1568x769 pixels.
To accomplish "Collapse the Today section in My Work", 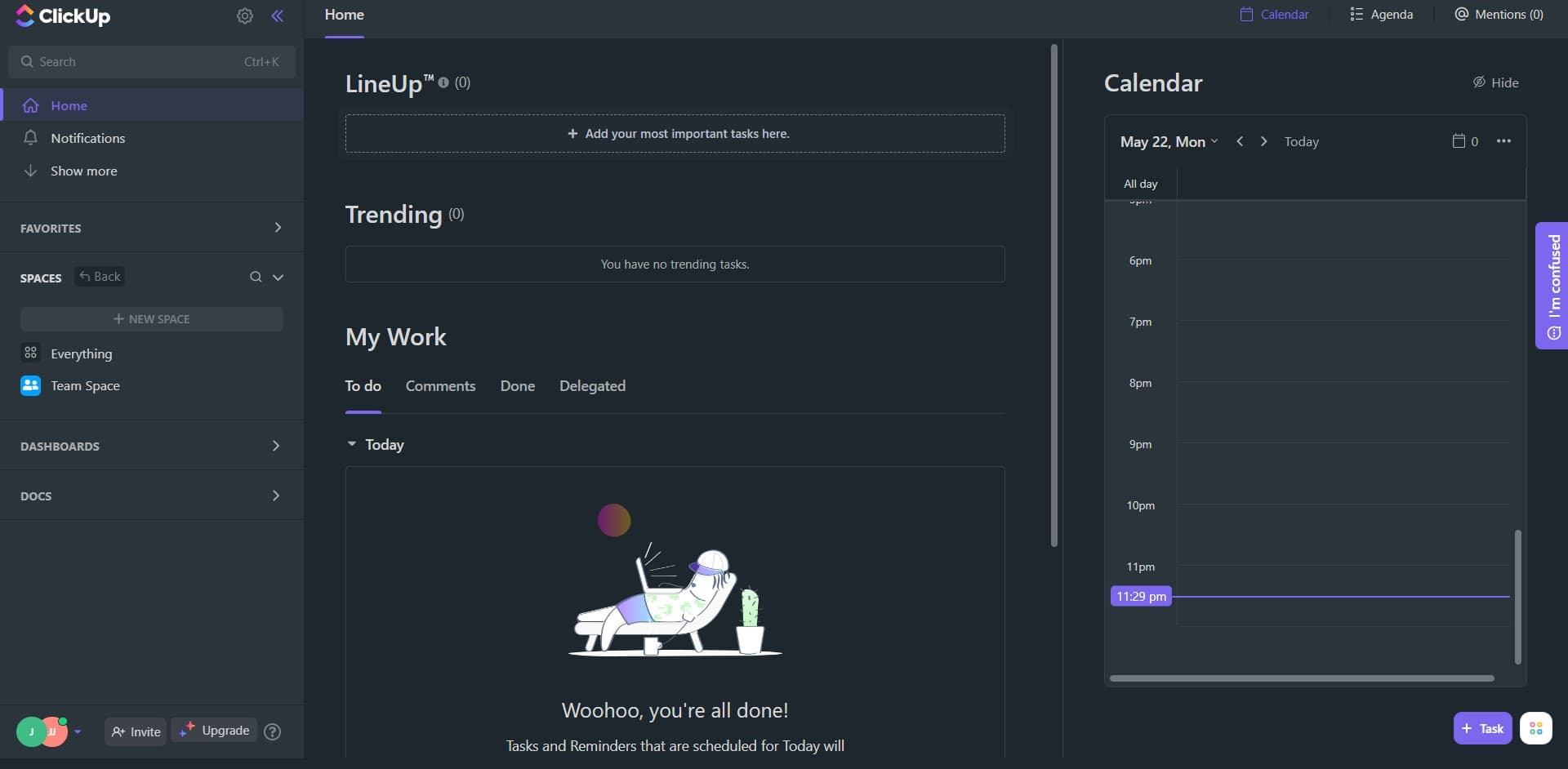I will point(351,444).
